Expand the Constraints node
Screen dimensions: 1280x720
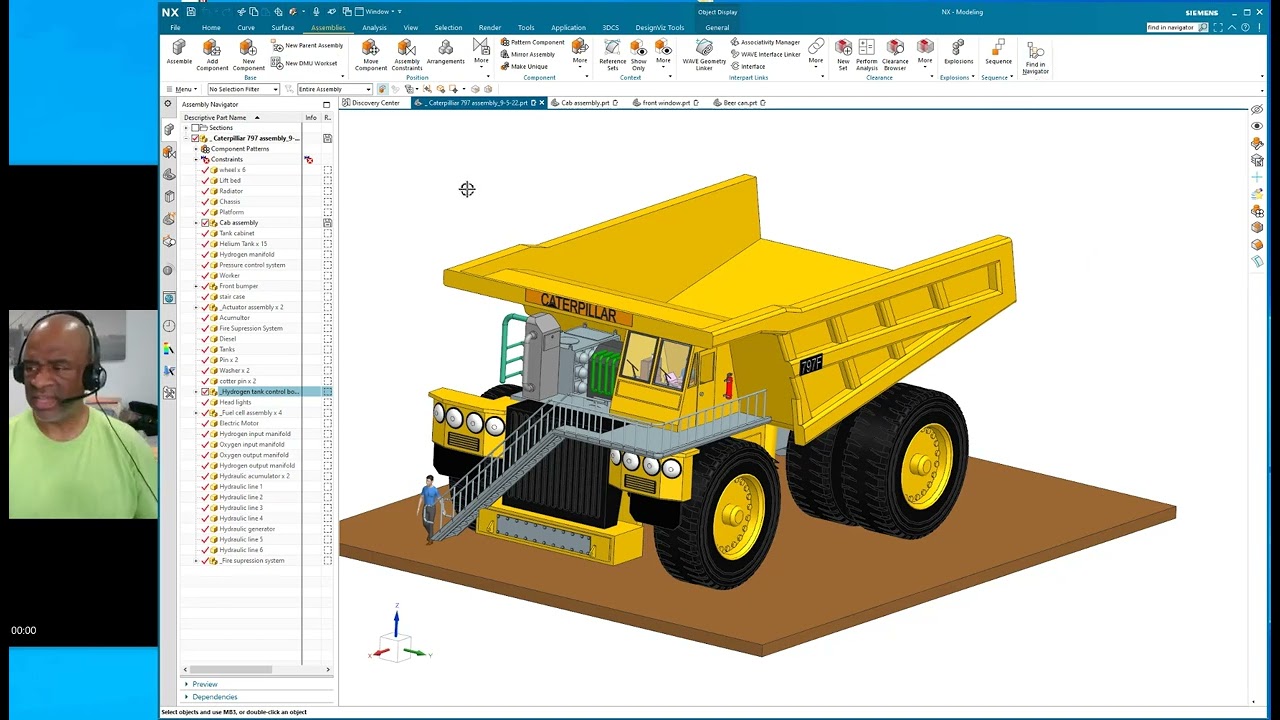[x=196, y=160]
